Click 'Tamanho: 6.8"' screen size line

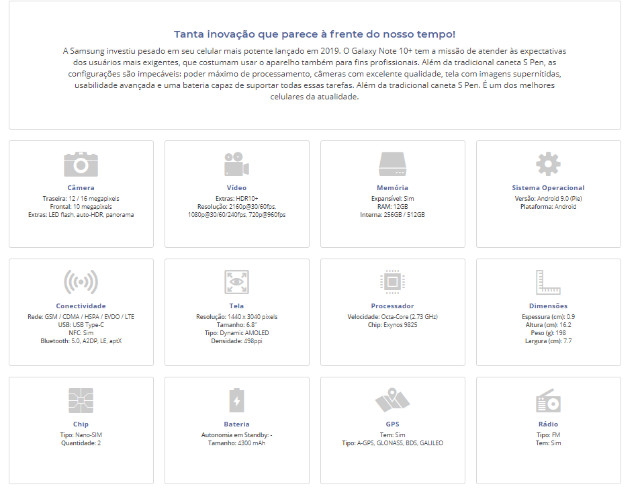coord(236,325)
